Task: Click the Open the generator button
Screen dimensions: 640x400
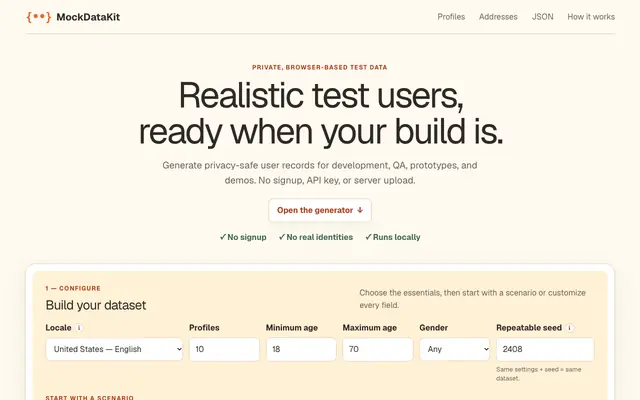Action: 320,210
